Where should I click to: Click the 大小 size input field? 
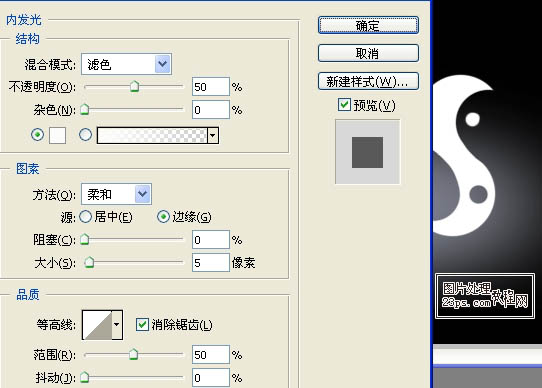211,263
